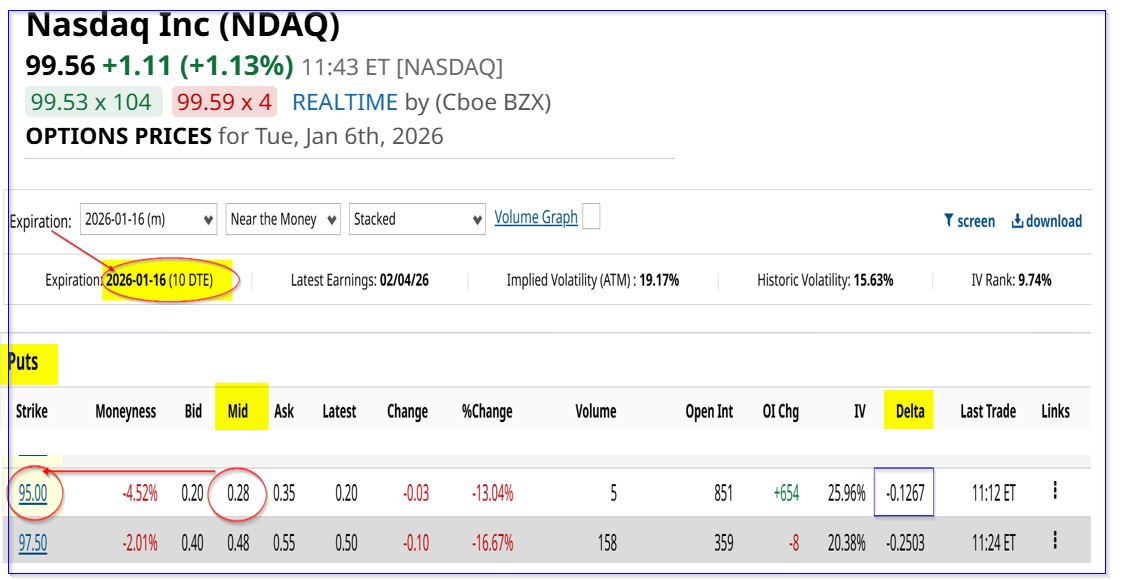Expand the Near the Money dropdown

tap(283, 219)
